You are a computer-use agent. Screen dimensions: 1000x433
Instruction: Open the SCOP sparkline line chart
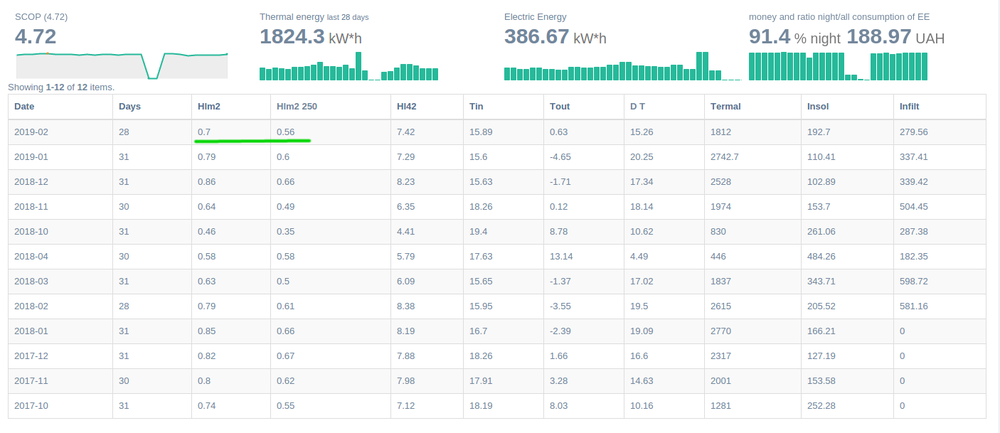122,66
